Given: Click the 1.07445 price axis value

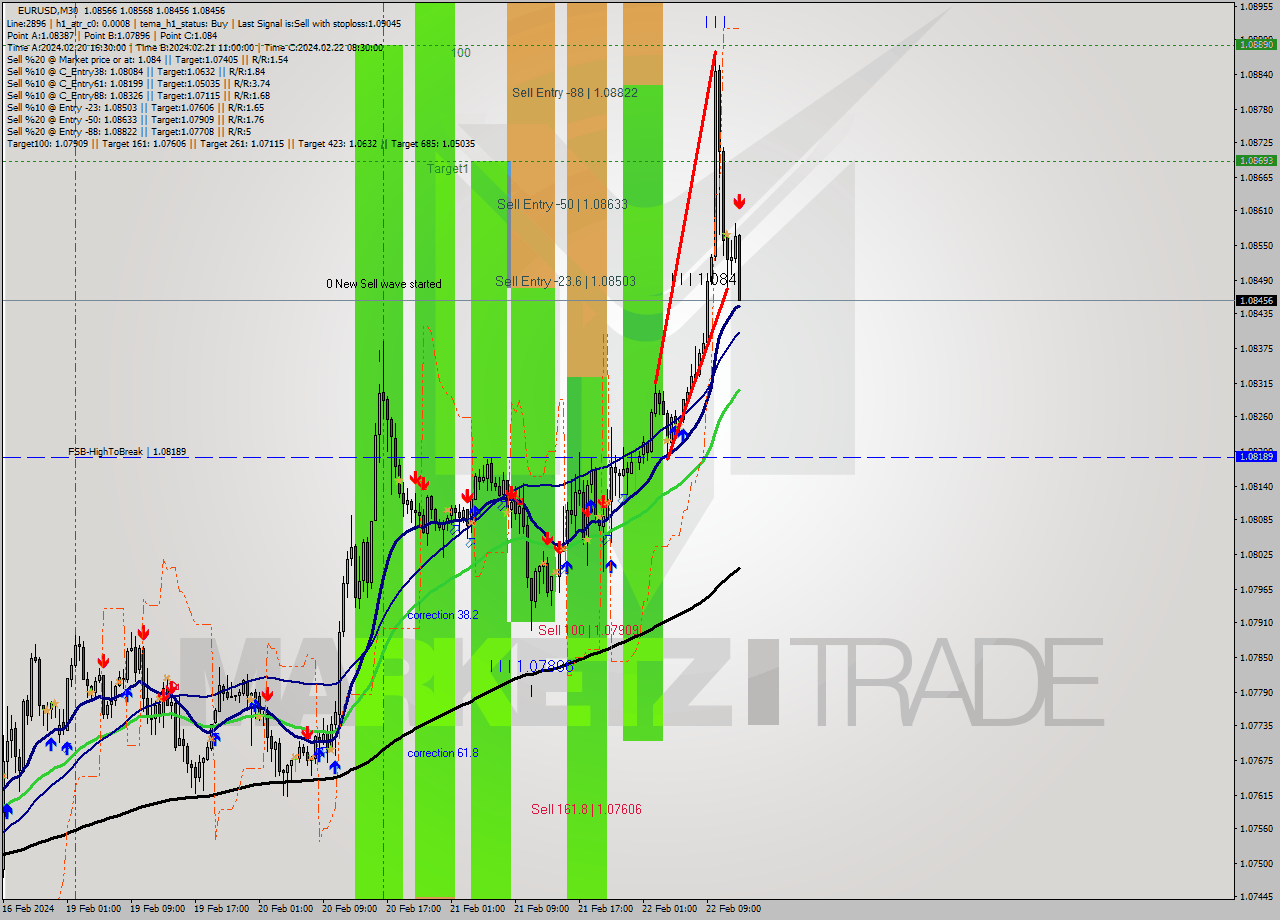Looking at the screenshot, I should pyautogui.click(x=1256, y=896).
